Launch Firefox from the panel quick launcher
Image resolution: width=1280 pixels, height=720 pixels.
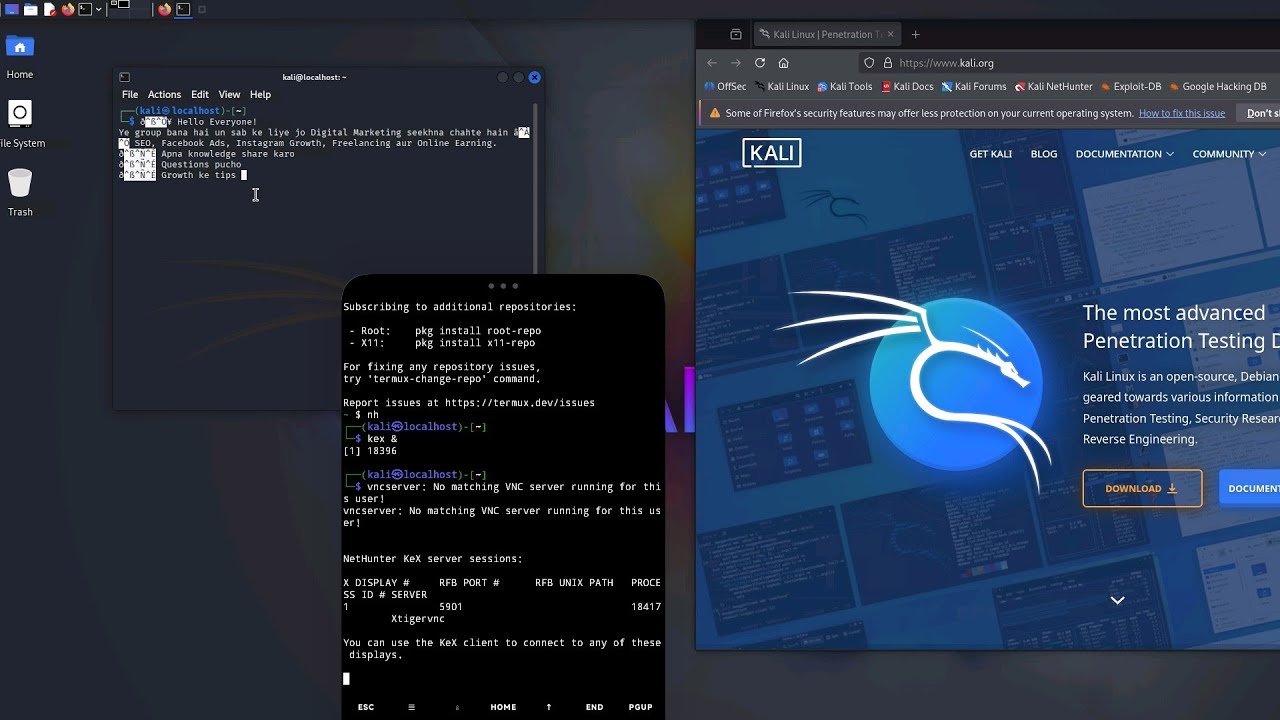(x=67, y=9)
